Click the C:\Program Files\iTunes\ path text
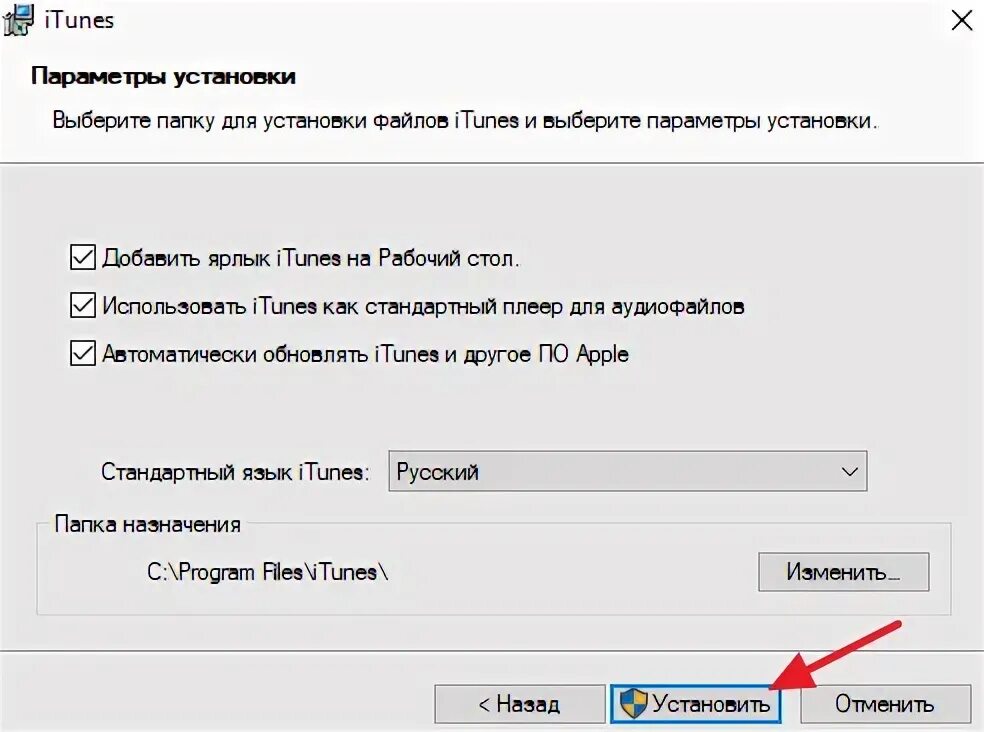The image size is (984, 732). (267, 572)
